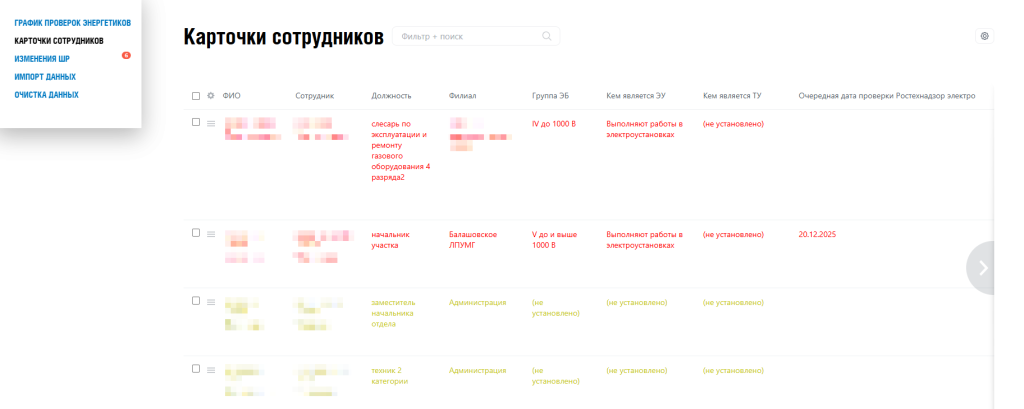
Task: Sort by Филиал column header
Action: (x=463, y=96)
